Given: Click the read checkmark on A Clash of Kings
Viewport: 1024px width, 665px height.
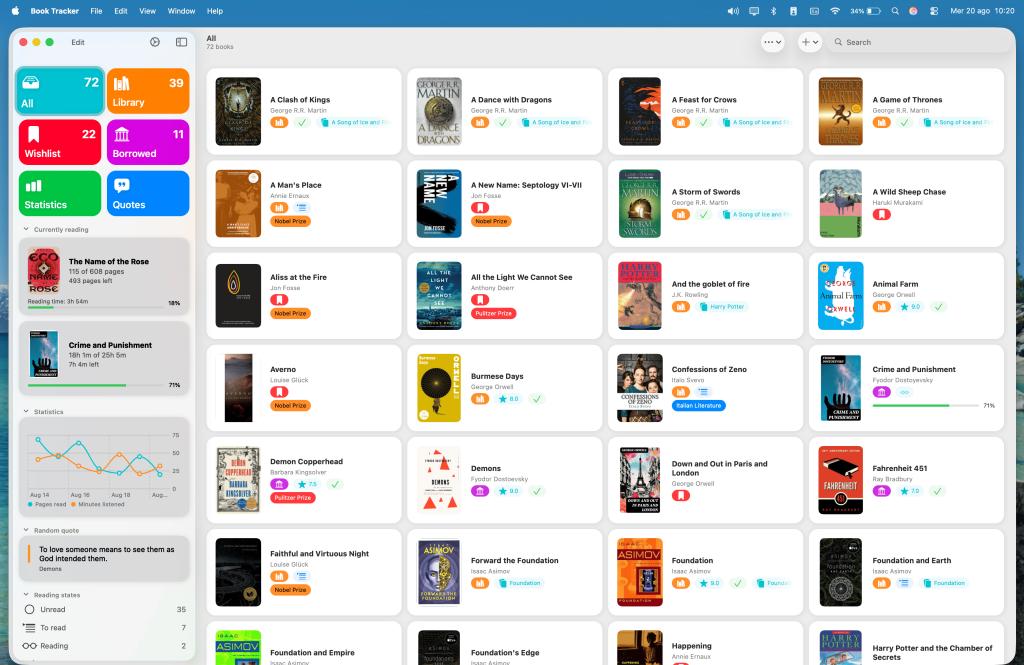Looking at the screenshot, I should [301, 122].
